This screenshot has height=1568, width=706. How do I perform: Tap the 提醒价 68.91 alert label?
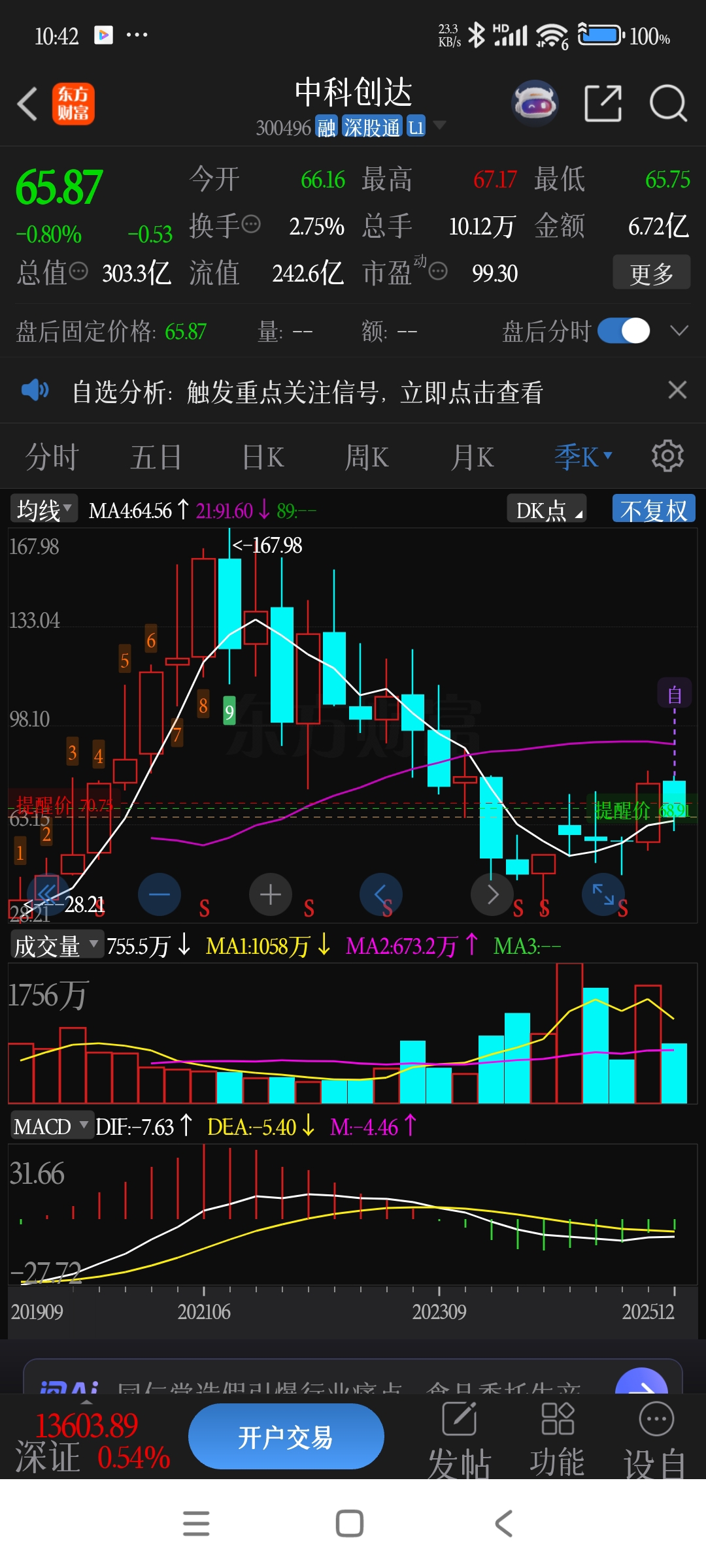641,810
